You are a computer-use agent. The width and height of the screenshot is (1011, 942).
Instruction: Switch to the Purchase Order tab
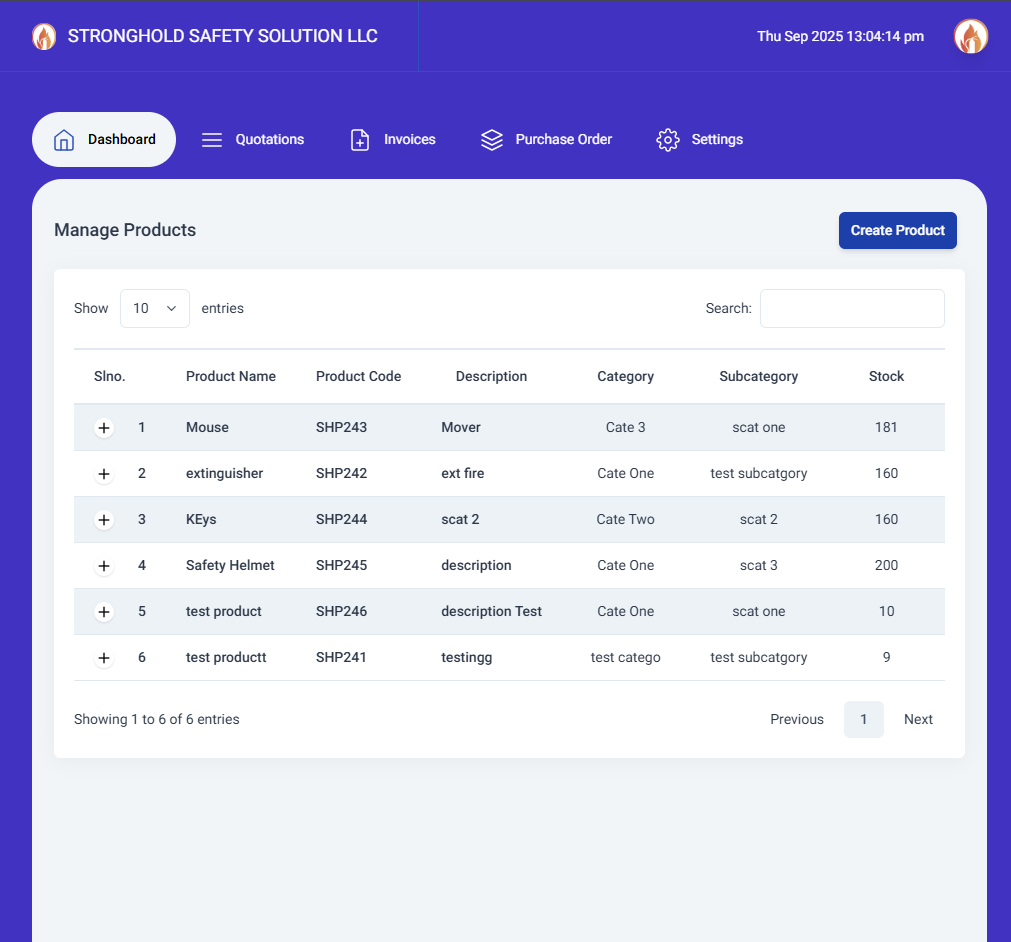click(x=563, y=140)
